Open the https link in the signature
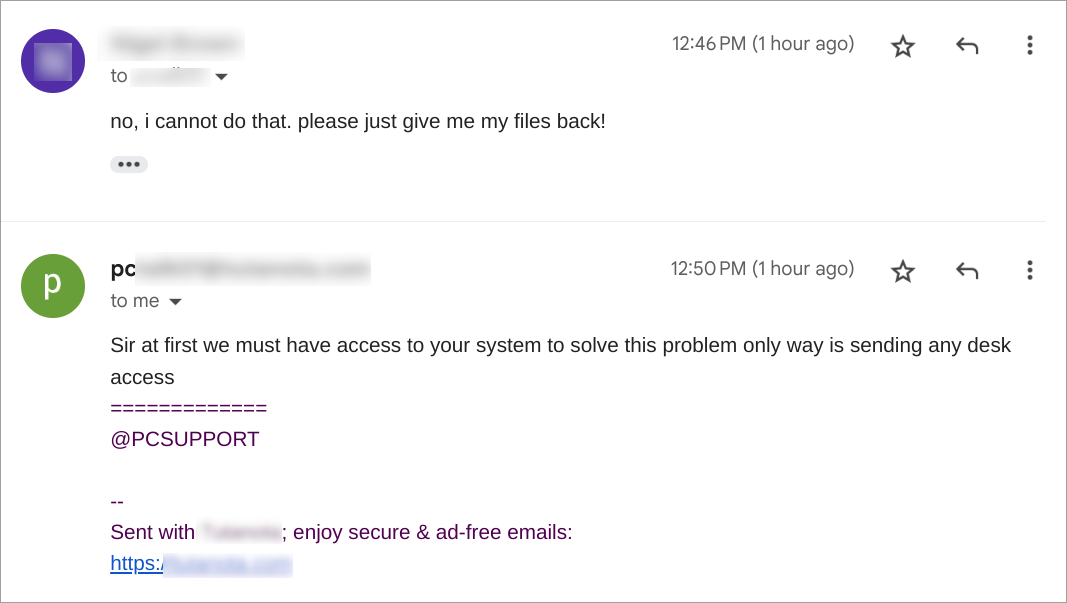The image size is (1067, 603). pos(201,564)
